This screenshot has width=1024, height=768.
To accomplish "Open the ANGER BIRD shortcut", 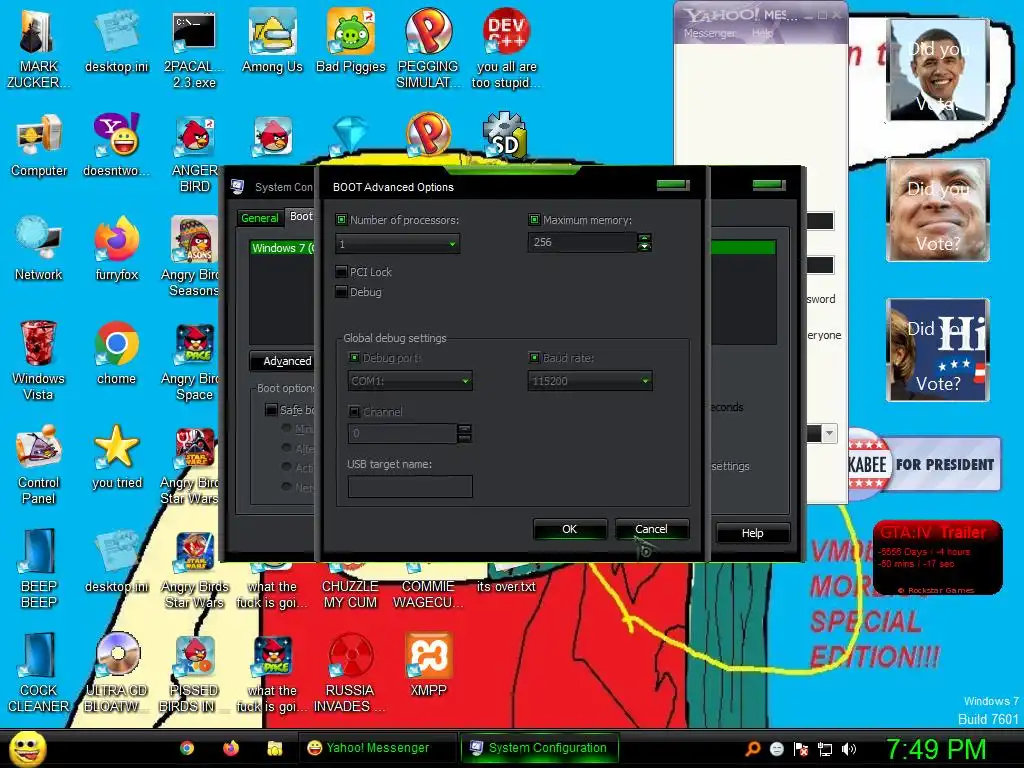I will 194,153.
